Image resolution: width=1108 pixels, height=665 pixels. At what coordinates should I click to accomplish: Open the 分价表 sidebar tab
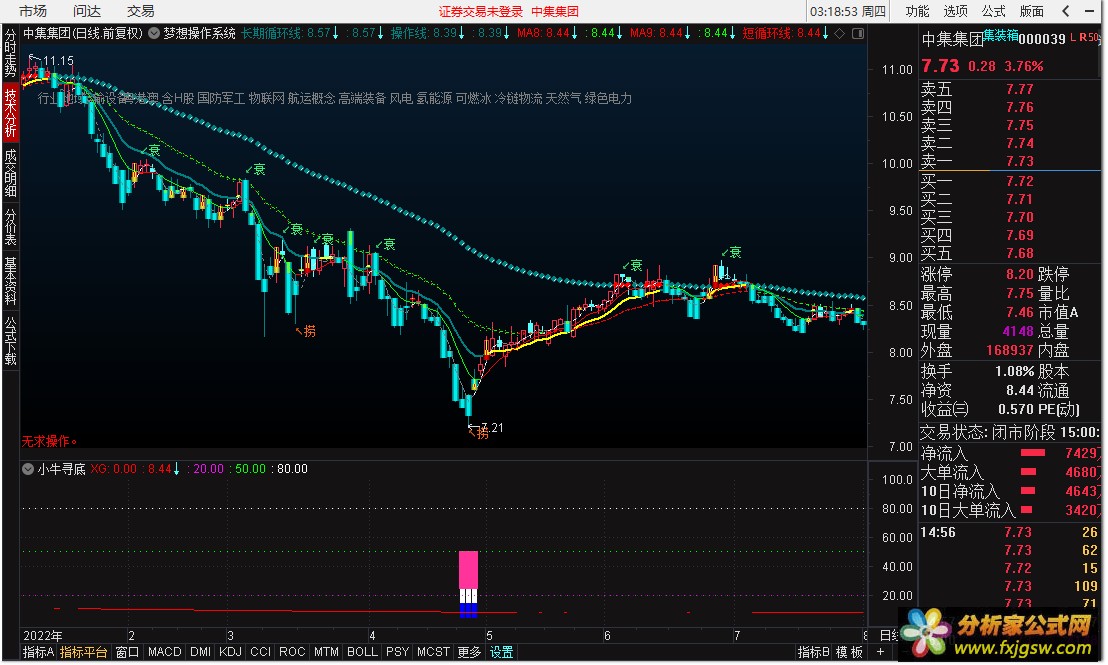[11, 226]
